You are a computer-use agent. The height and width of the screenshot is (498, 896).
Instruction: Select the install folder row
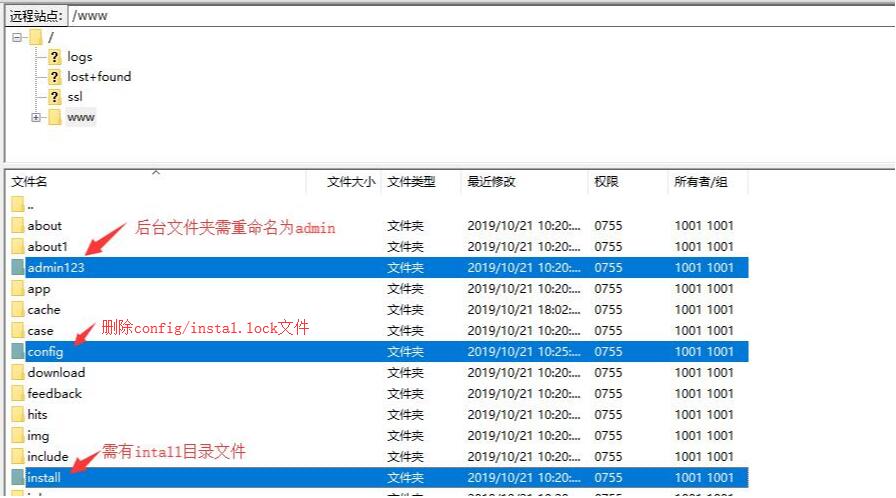tap(379, 478)
